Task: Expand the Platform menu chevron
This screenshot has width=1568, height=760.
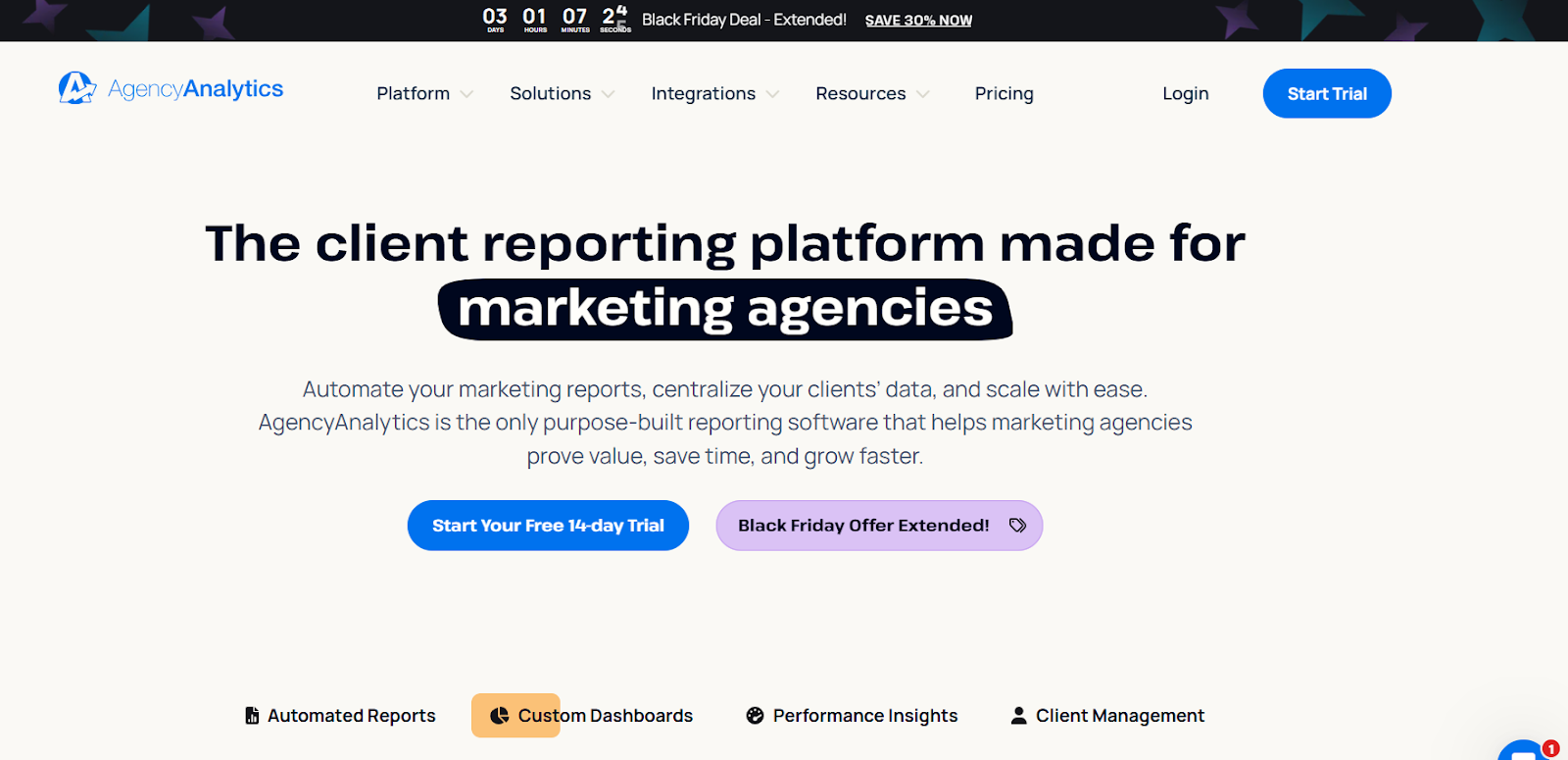Action: click(x=466, y=94)
